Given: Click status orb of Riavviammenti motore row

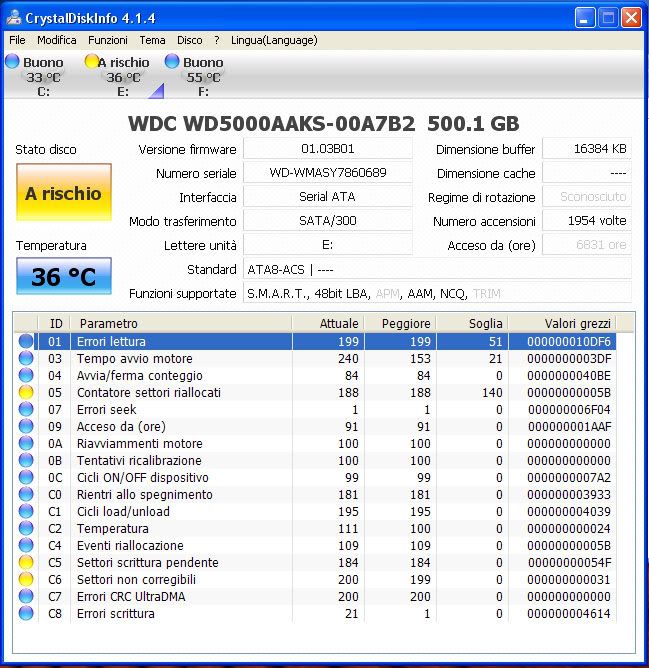Looking at the screenshot, I should 26,443.
